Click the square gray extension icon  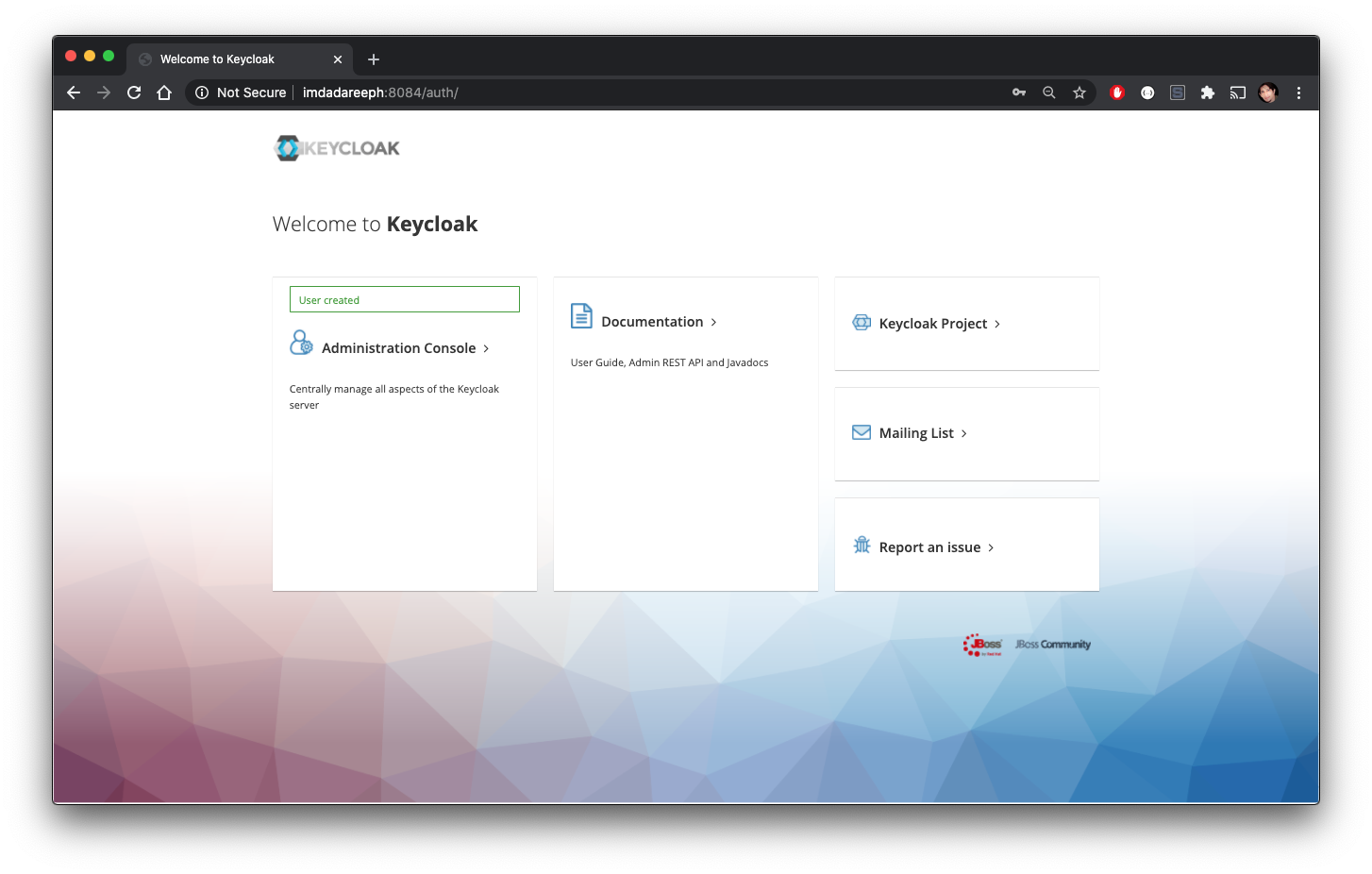[x=1178, y=92]
